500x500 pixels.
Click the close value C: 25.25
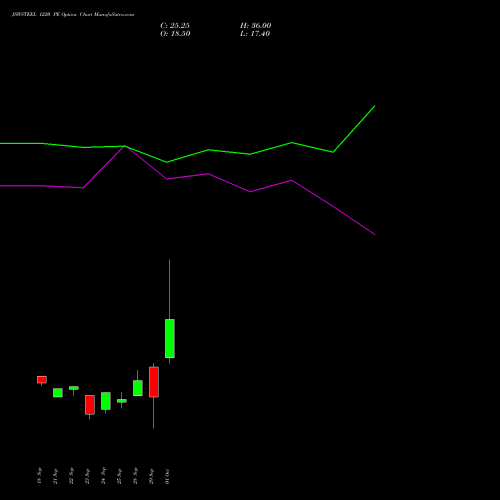pos(175,26)
